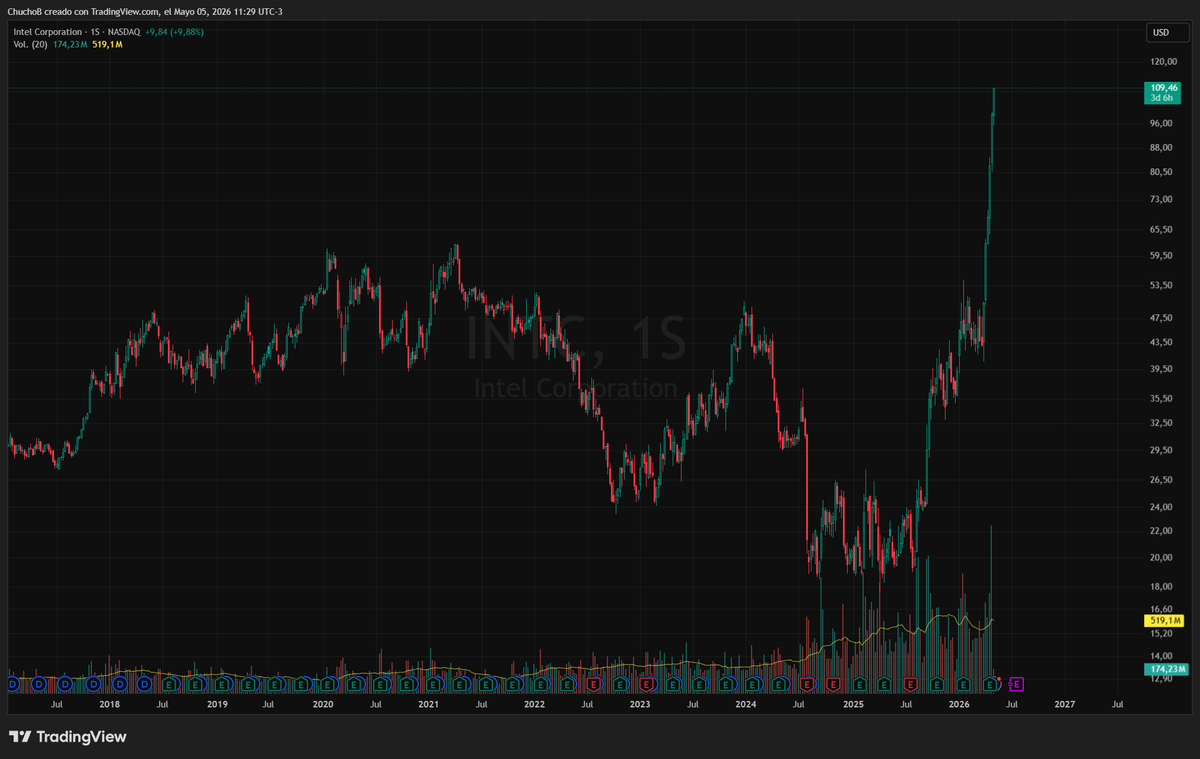Click the 88,00 price axis label

tap(1161, 148)
